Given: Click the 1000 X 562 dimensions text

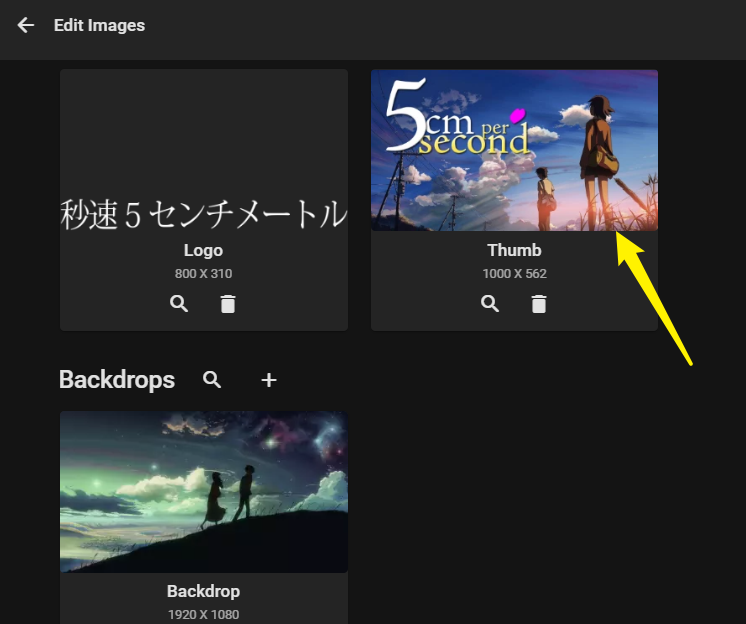Looking at the screenshot, I should coord(514,273).
